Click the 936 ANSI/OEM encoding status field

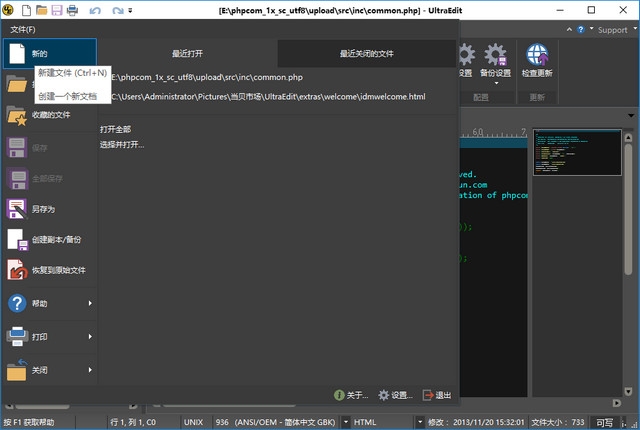click(275, 422)
